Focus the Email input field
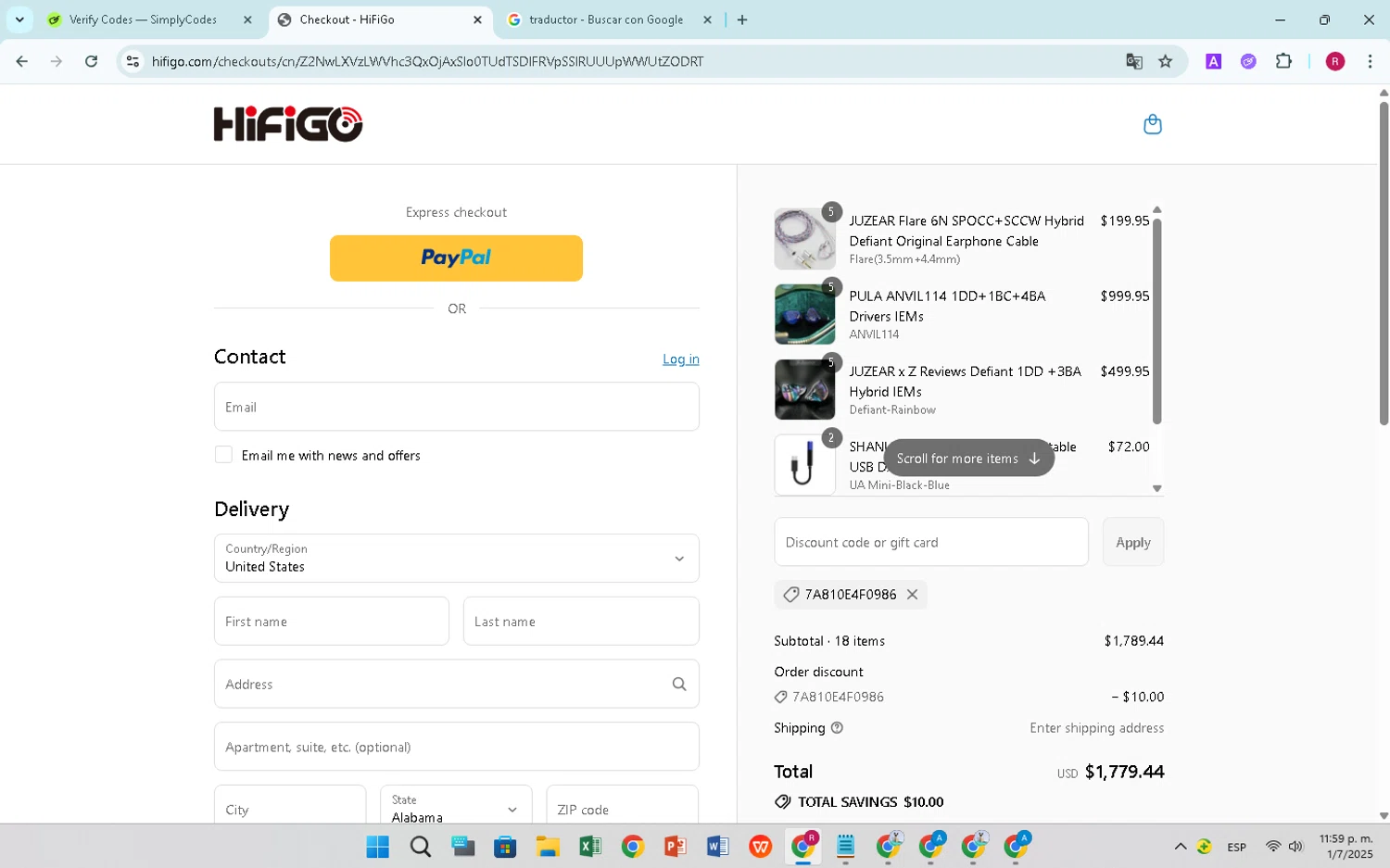This screenshot has height=868, width=1390. [456, 407]
